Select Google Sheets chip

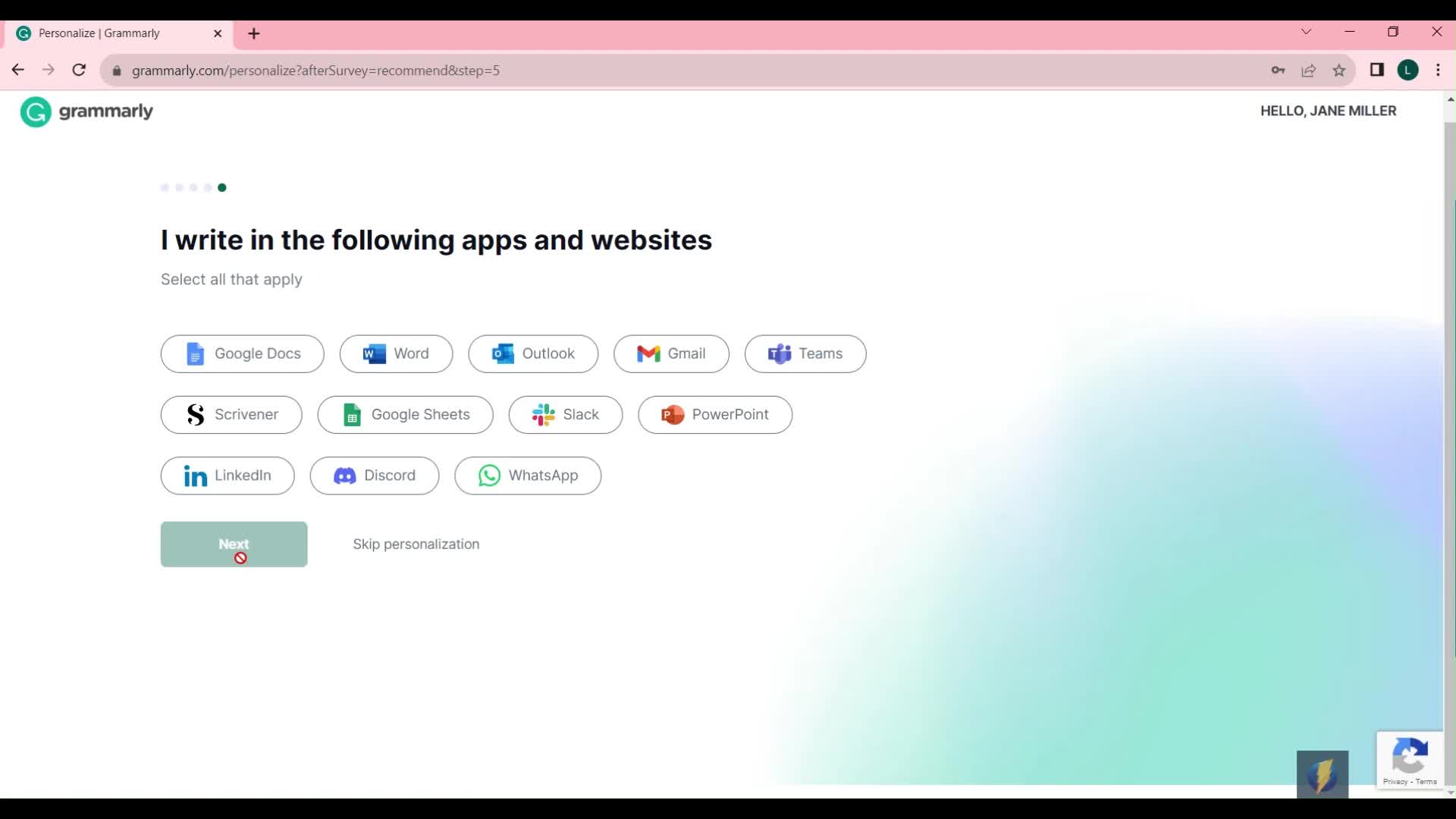coord(405,415)
